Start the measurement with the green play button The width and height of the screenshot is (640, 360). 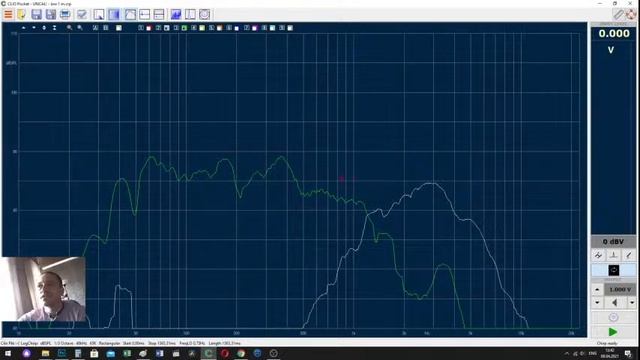point(613,332)
